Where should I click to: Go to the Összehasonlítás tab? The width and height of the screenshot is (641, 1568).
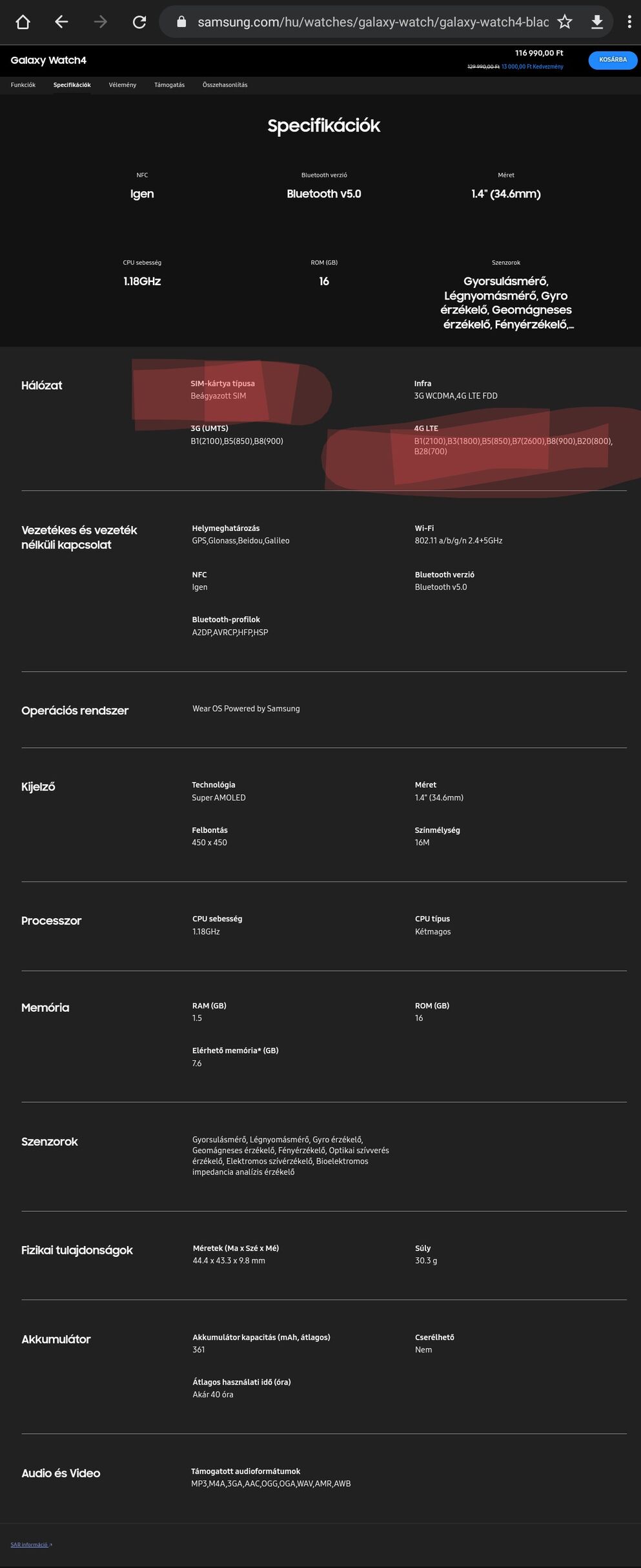225,85
